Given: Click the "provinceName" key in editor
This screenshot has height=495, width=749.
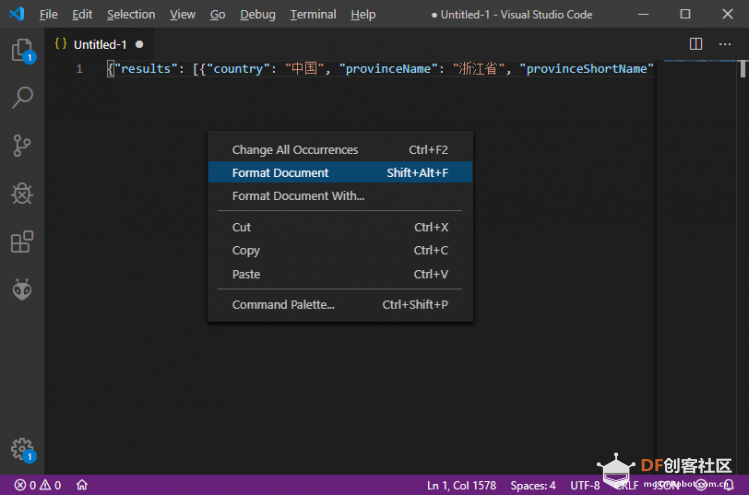Looking at the screenshot, I should coord(388,69).
